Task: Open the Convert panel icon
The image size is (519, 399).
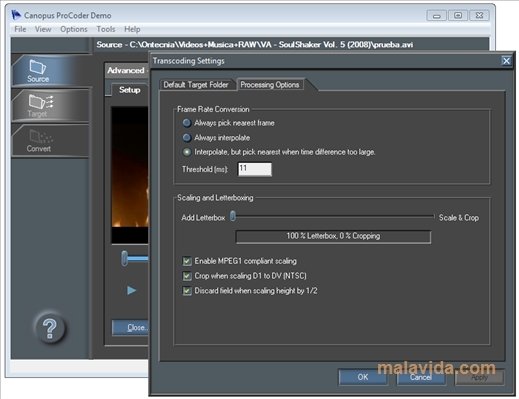Action: 41,136
